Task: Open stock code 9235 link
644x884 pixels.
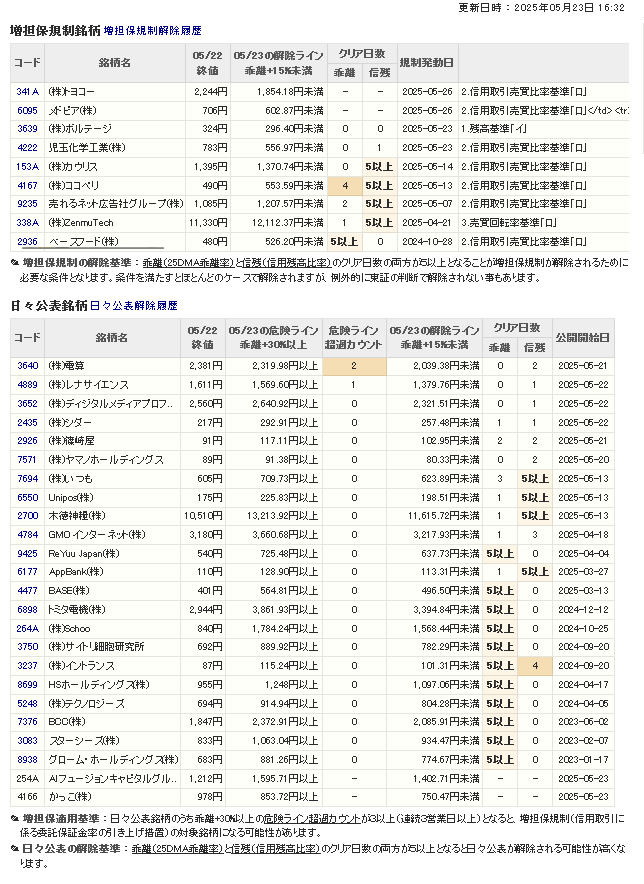Action: (x=27, y=204)
